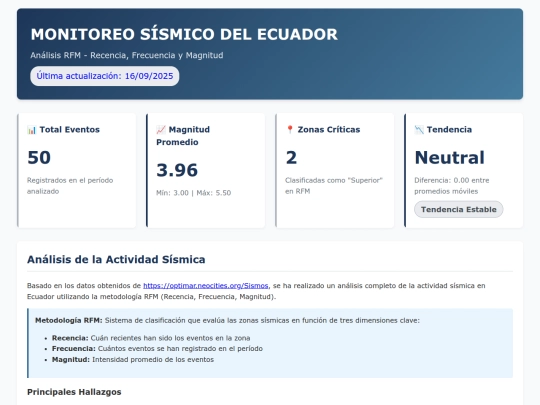Select the MONITOREO SÍSMICO DEL ECUADOR title
Screen dimensions: 540x405
(x=184, y=34)
